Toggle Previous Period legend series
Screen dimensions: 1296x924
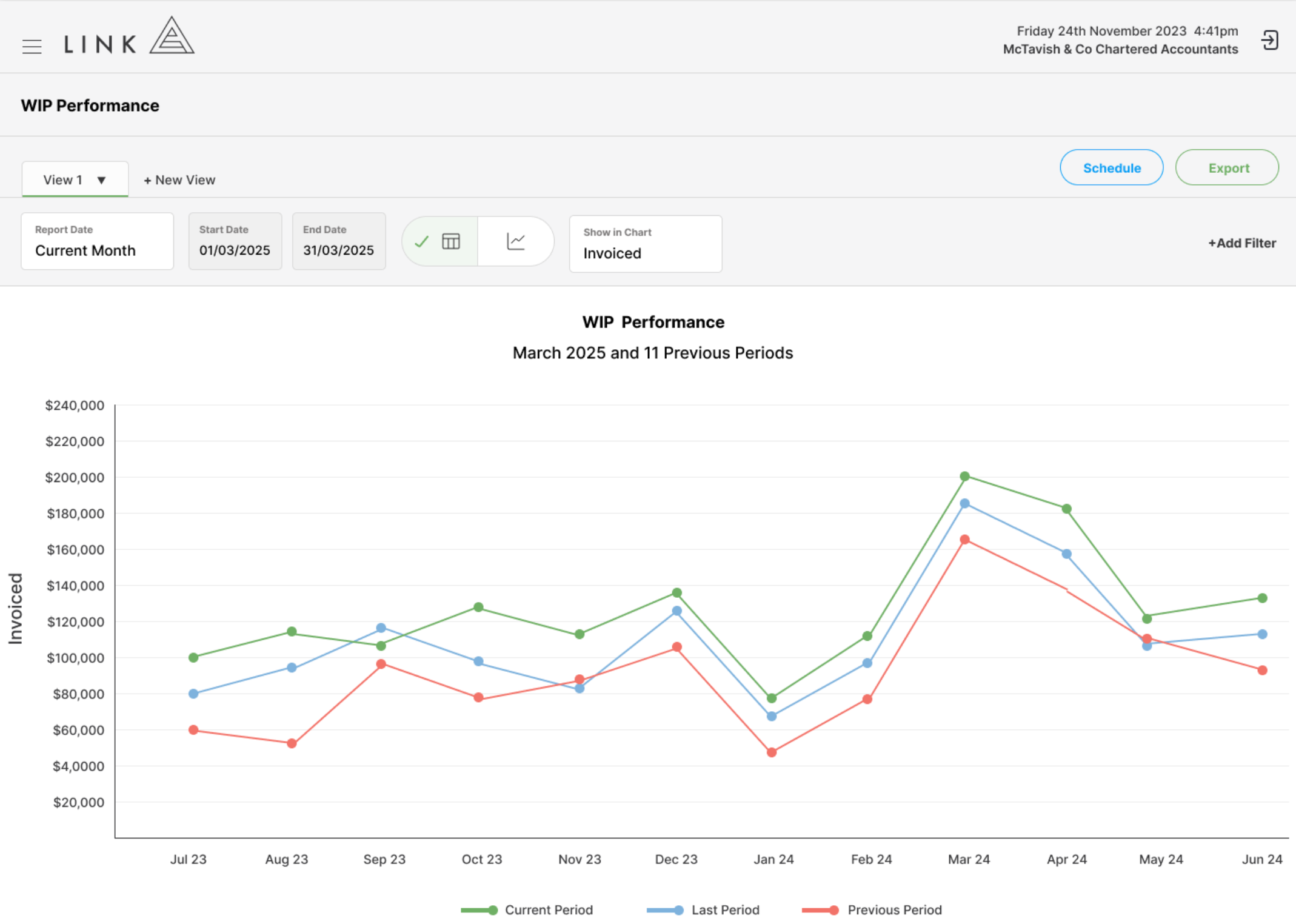(x=872, y=910)
